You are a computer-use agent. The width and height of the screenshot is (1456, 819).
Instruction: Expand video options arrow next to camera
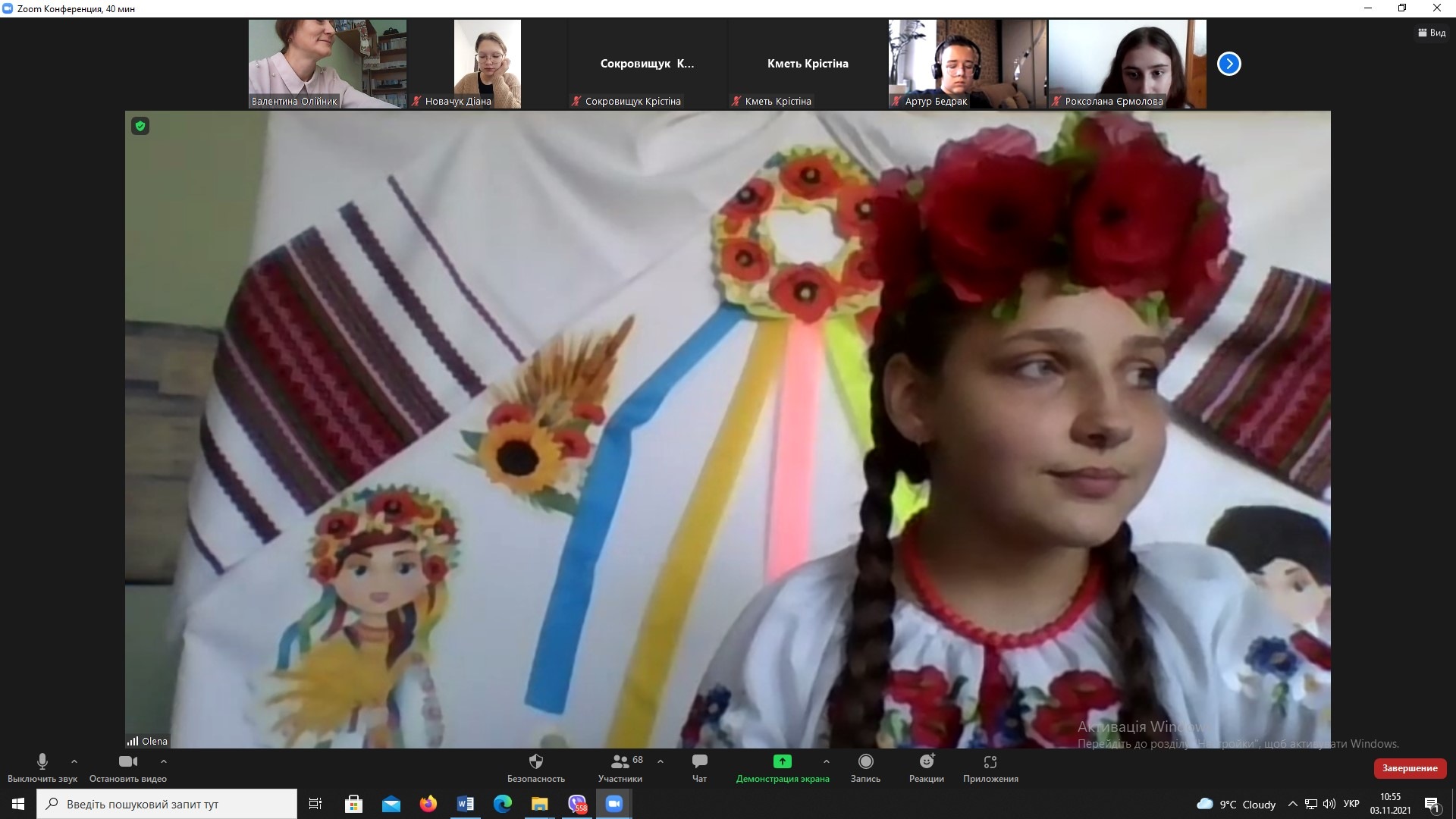(x=164, y=761)
